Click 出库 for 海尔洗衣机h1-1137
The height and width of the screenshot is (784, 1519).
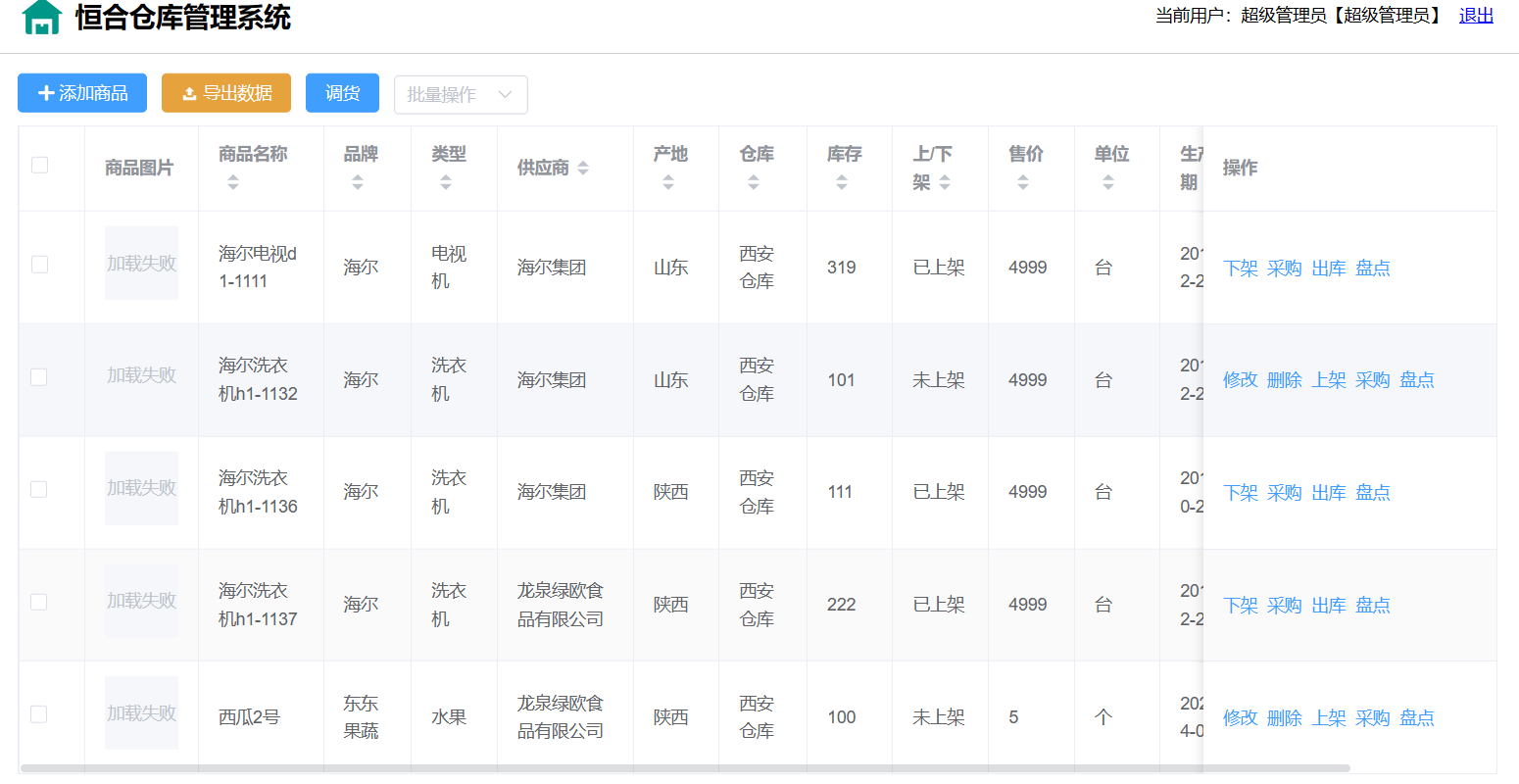(1329, 606)
